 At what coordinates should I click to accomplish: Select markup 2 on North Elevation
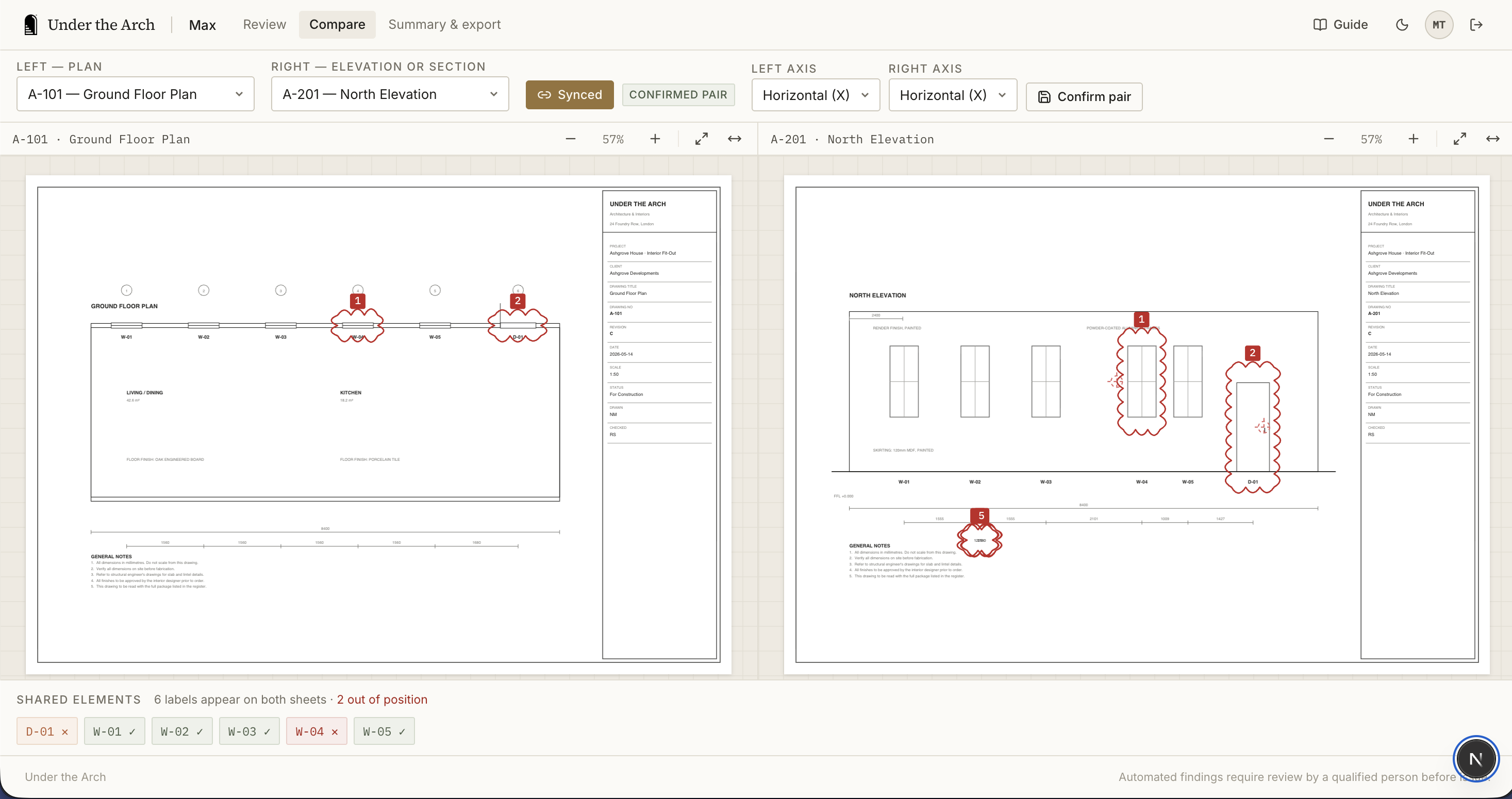(x=1253, y=353)
